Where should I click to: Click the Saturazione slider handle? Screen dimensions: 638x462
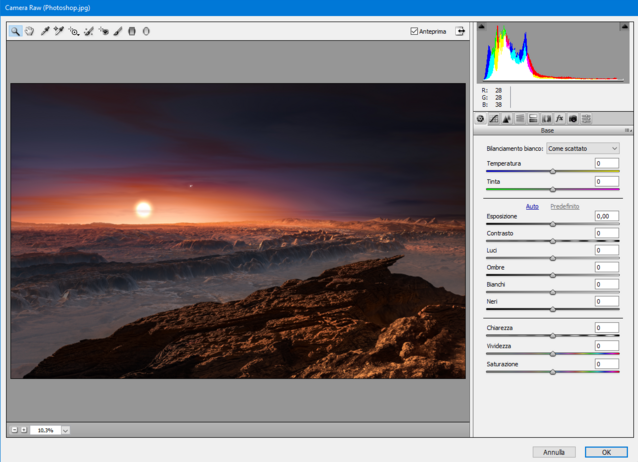coord(553,372)
